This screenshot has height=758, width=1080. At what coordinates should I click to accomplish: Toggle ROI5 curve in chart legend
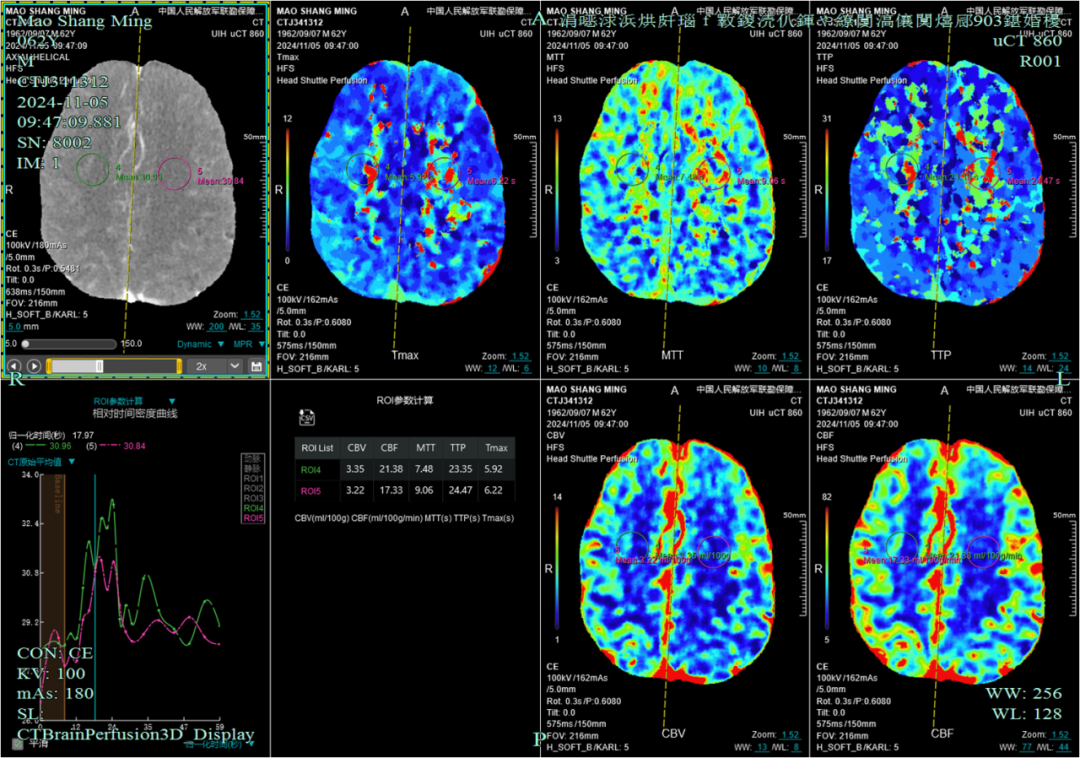(x=253, y=518)
